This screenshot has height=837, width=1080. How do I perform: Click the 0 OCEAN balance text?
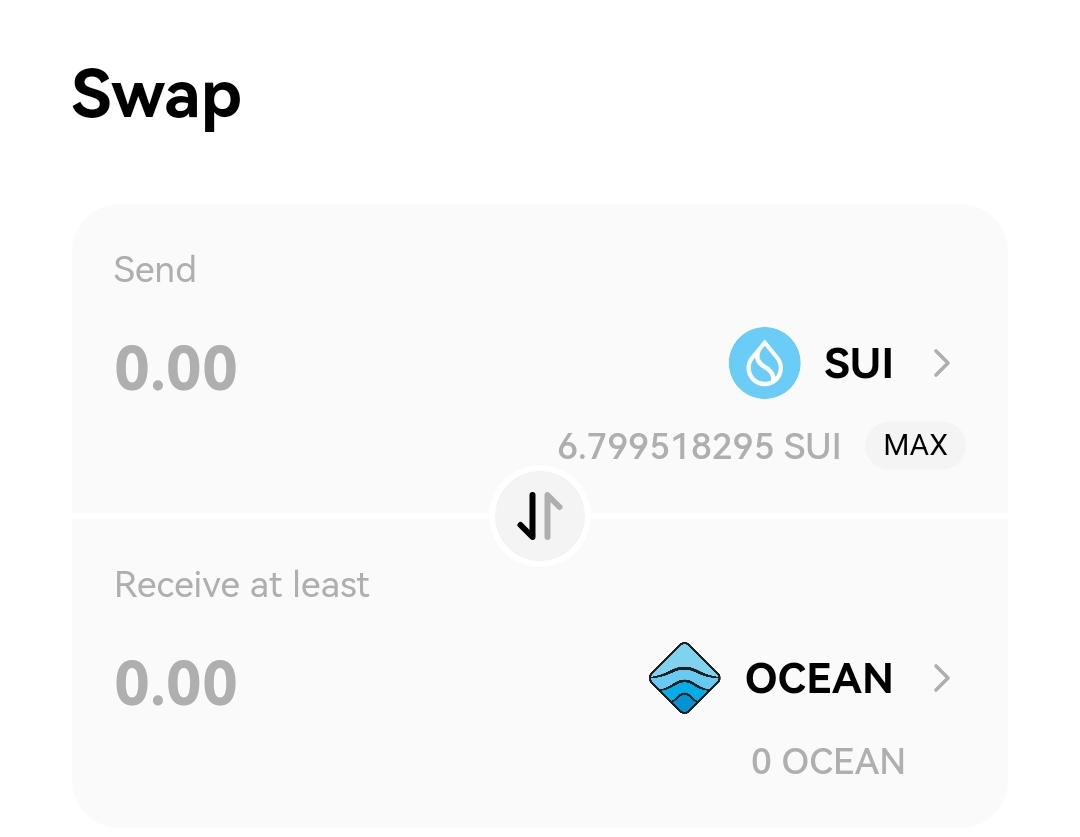click(x=828, y=761)
